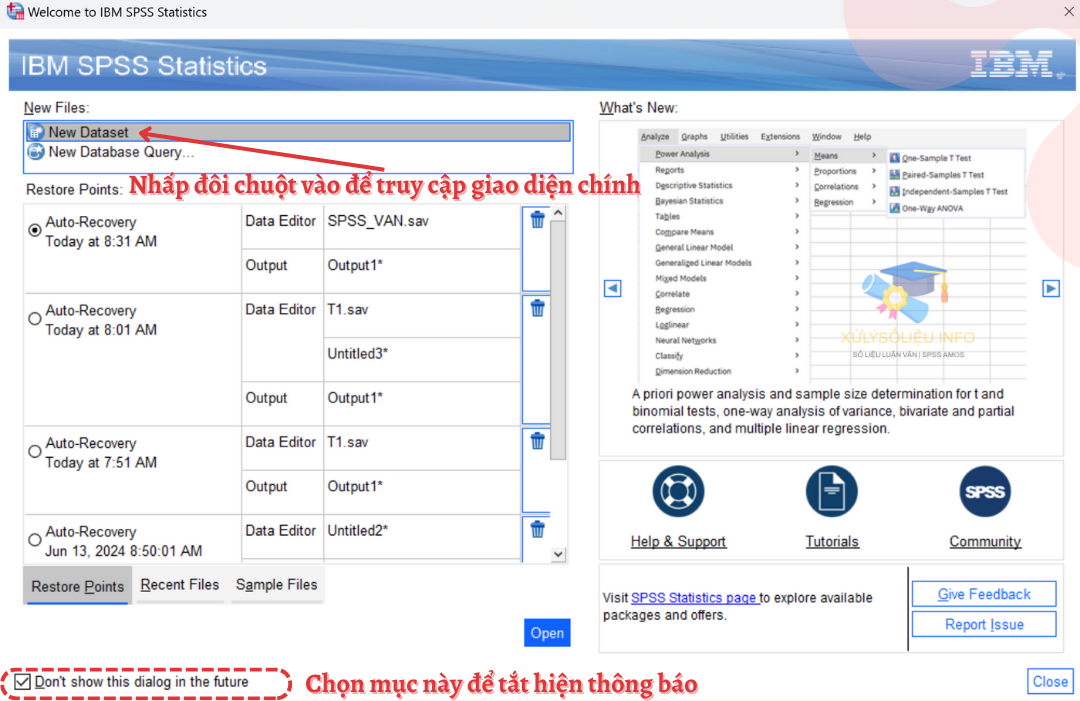Switch to the Restore Points tab
1080x701 pixels.
click(77, 586)
